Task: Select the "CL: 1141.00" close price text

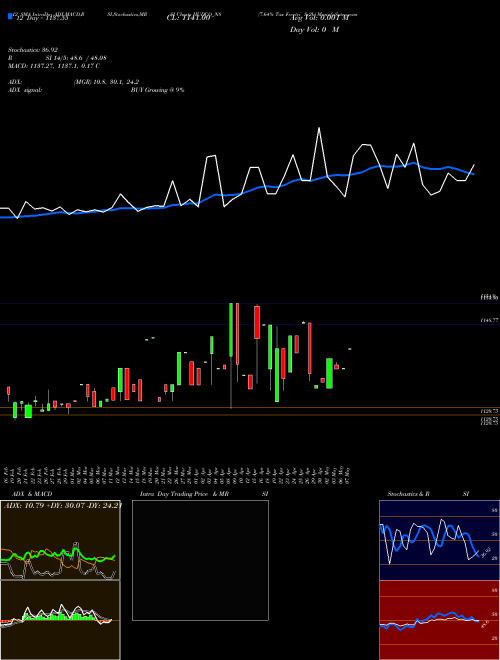Action: pyautogui.click(x=188, y=18)
